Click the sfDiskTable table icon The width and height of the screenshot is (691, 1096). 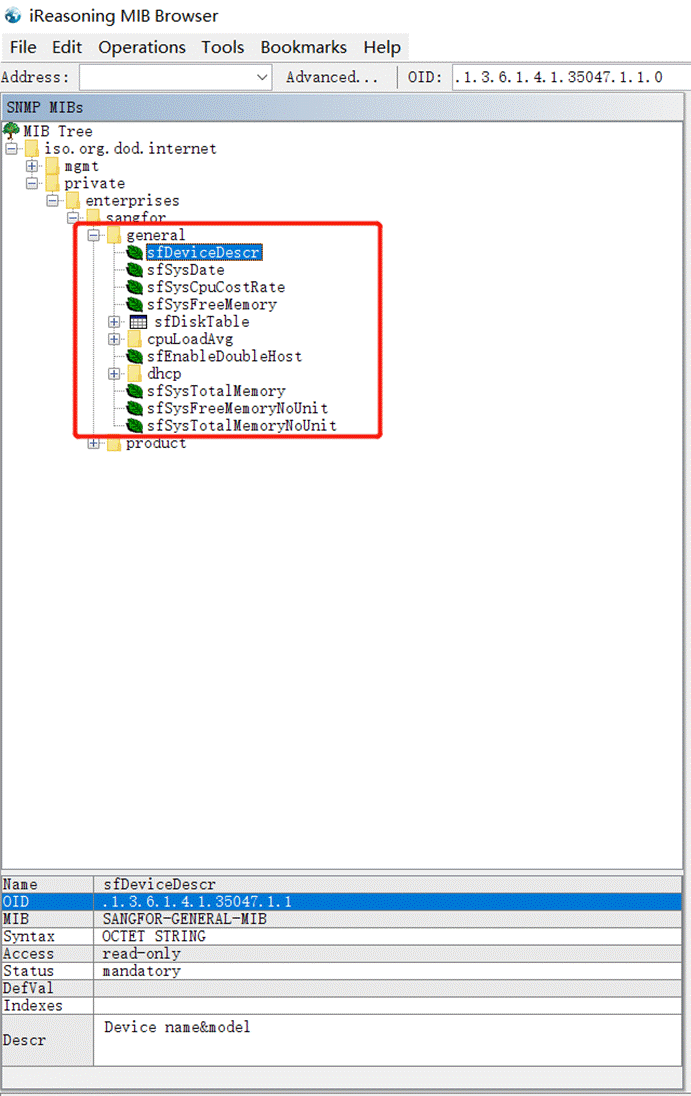(x=138, y=322)
